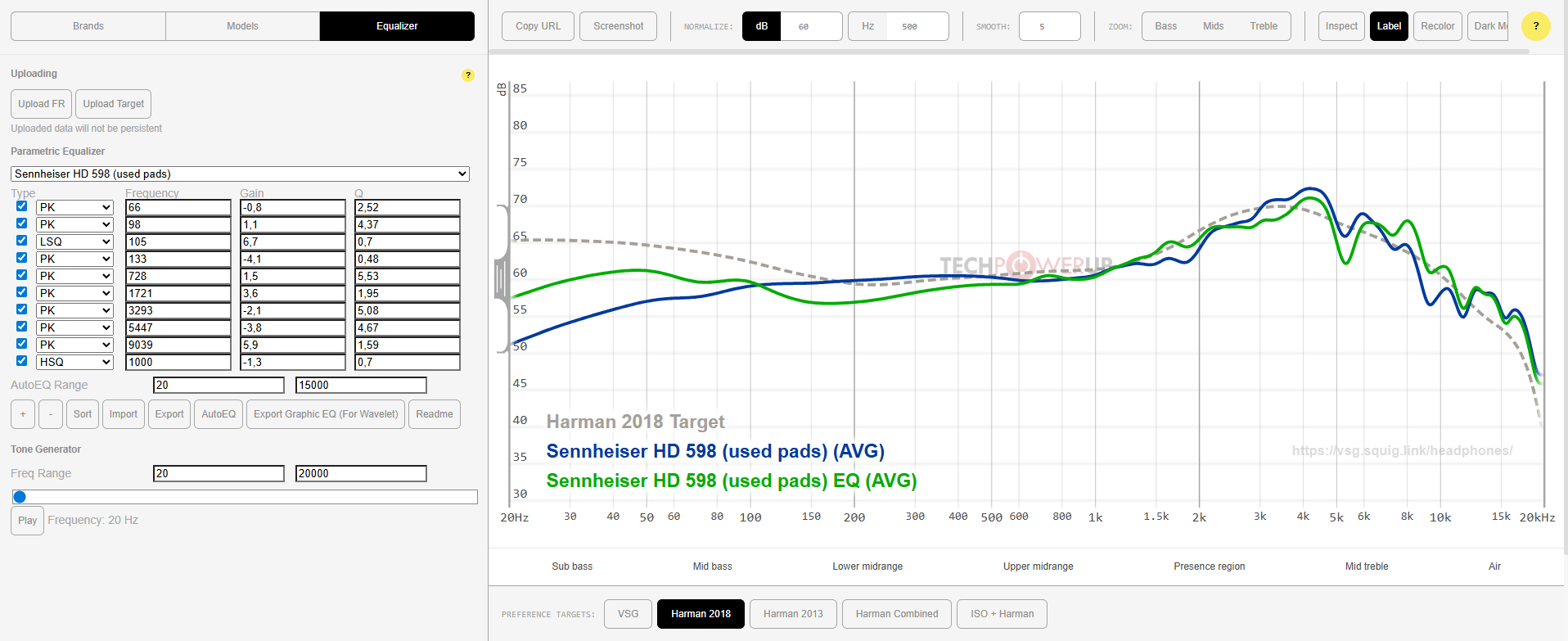1568x641 pixels.
Task: Open the Models tab
Action: (242, 26)
